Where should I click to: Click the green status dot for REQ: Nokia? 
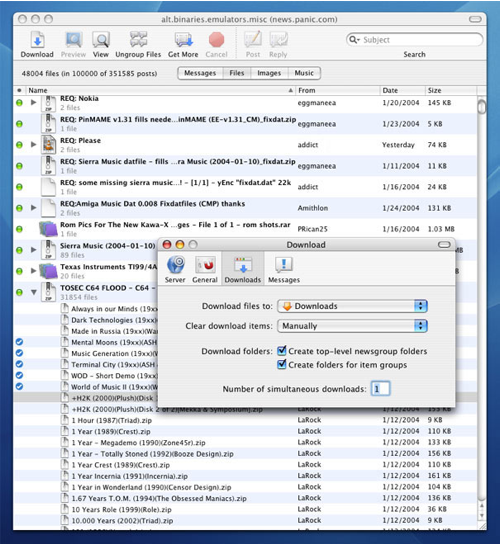(x=19, y=103)
